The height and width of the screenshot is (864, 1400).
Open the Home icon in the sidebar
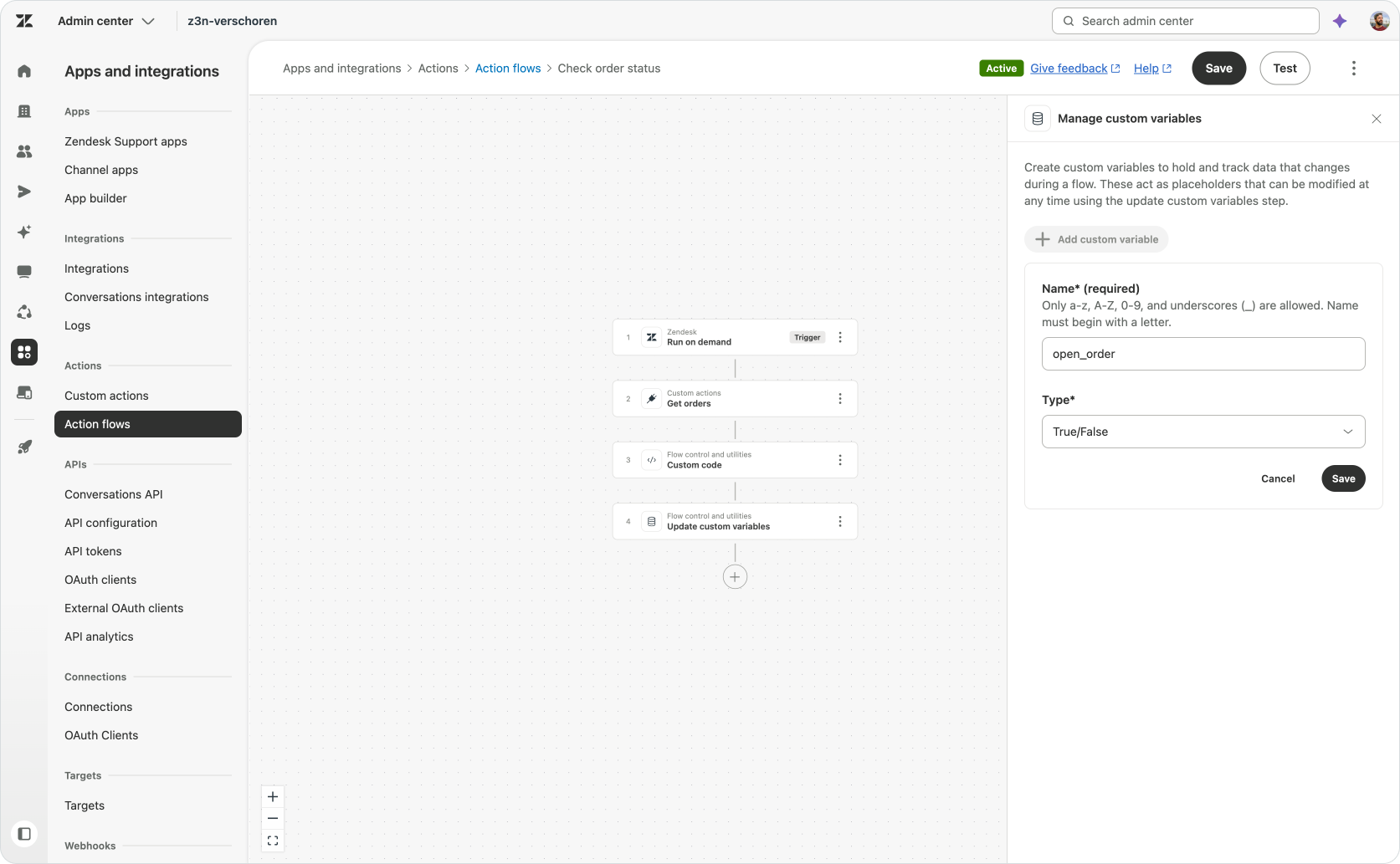24,71
